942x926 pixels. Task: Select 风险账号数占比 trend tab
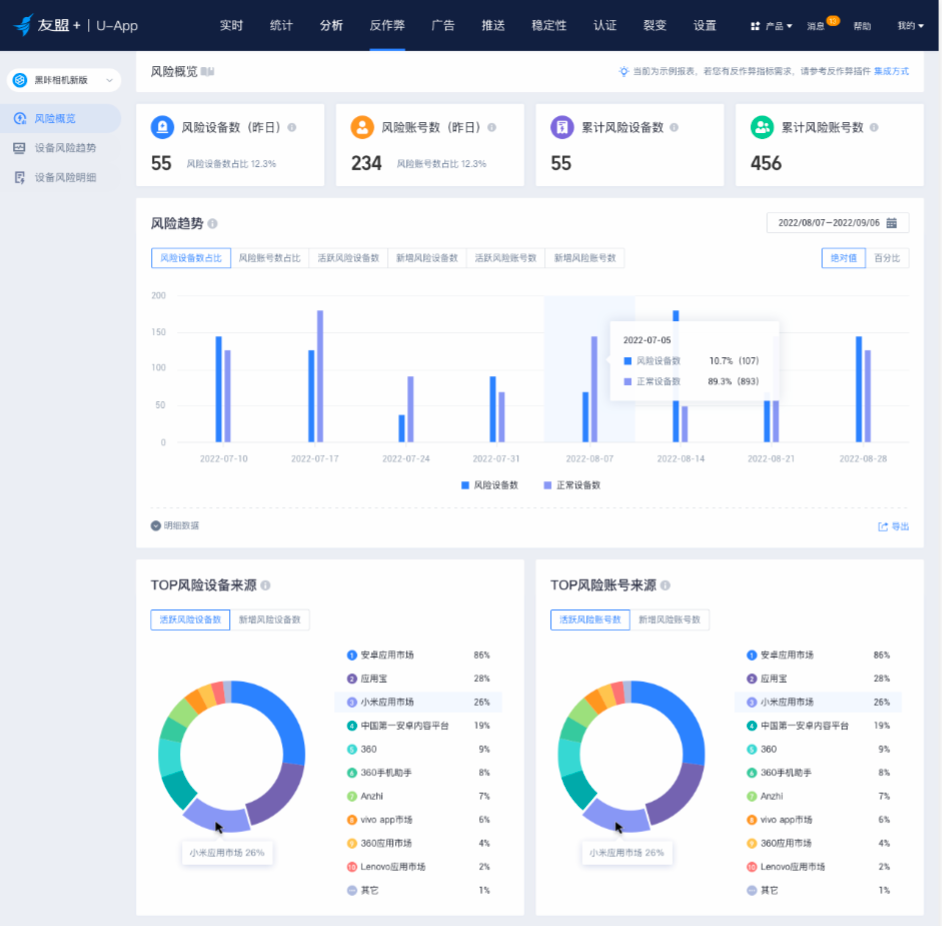point(270,258)
